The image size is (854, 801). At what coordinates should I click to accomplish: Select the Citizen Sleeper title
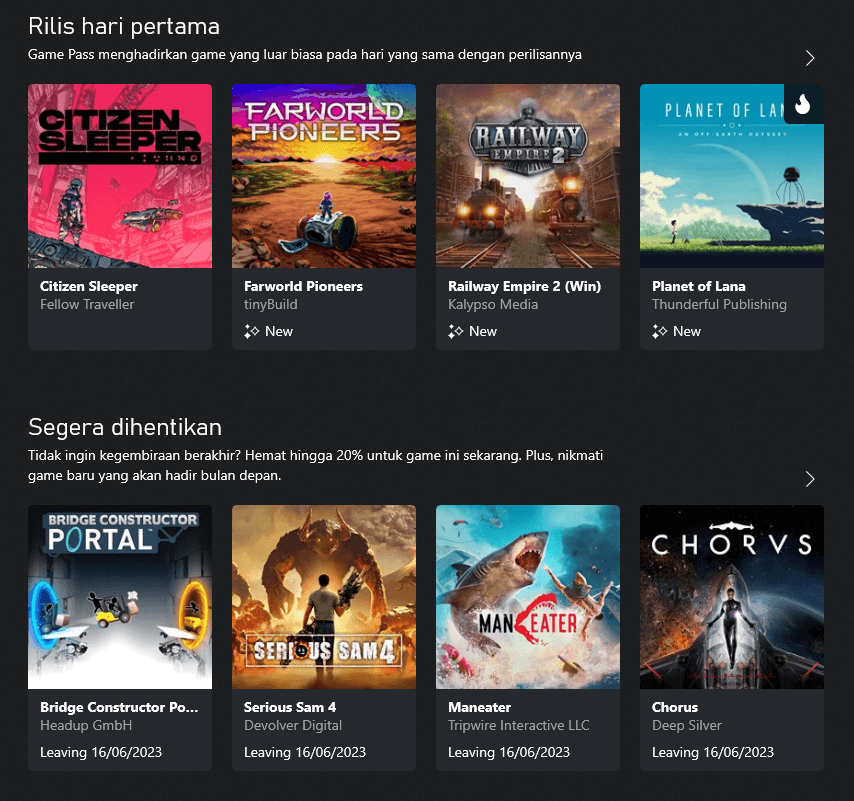point(89,286)
